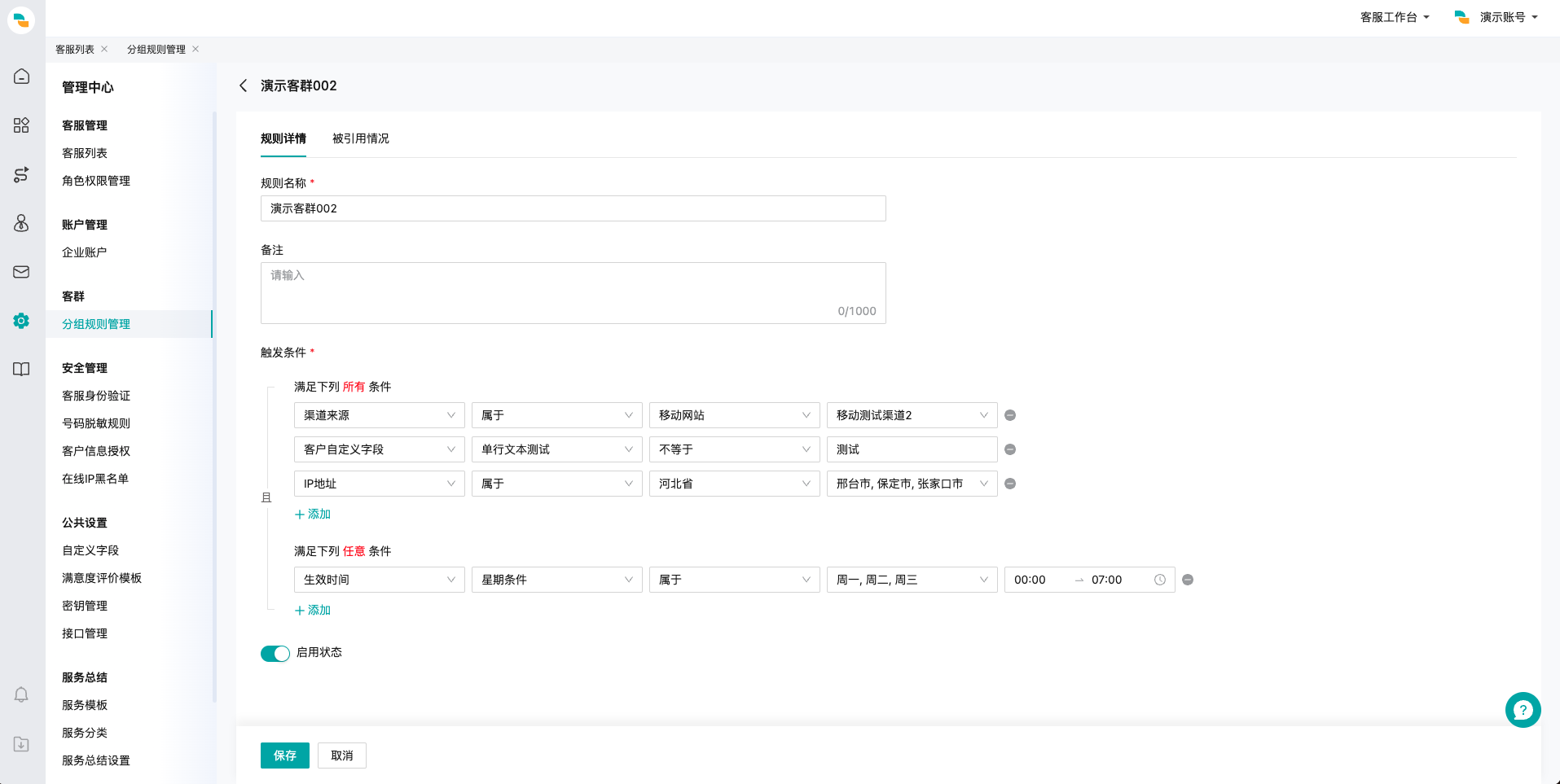Open the 邢台市, 保定市, 张家口市 cities dropdown
Viewport: 1560px width, 784px height.
(x=912, y=484)
